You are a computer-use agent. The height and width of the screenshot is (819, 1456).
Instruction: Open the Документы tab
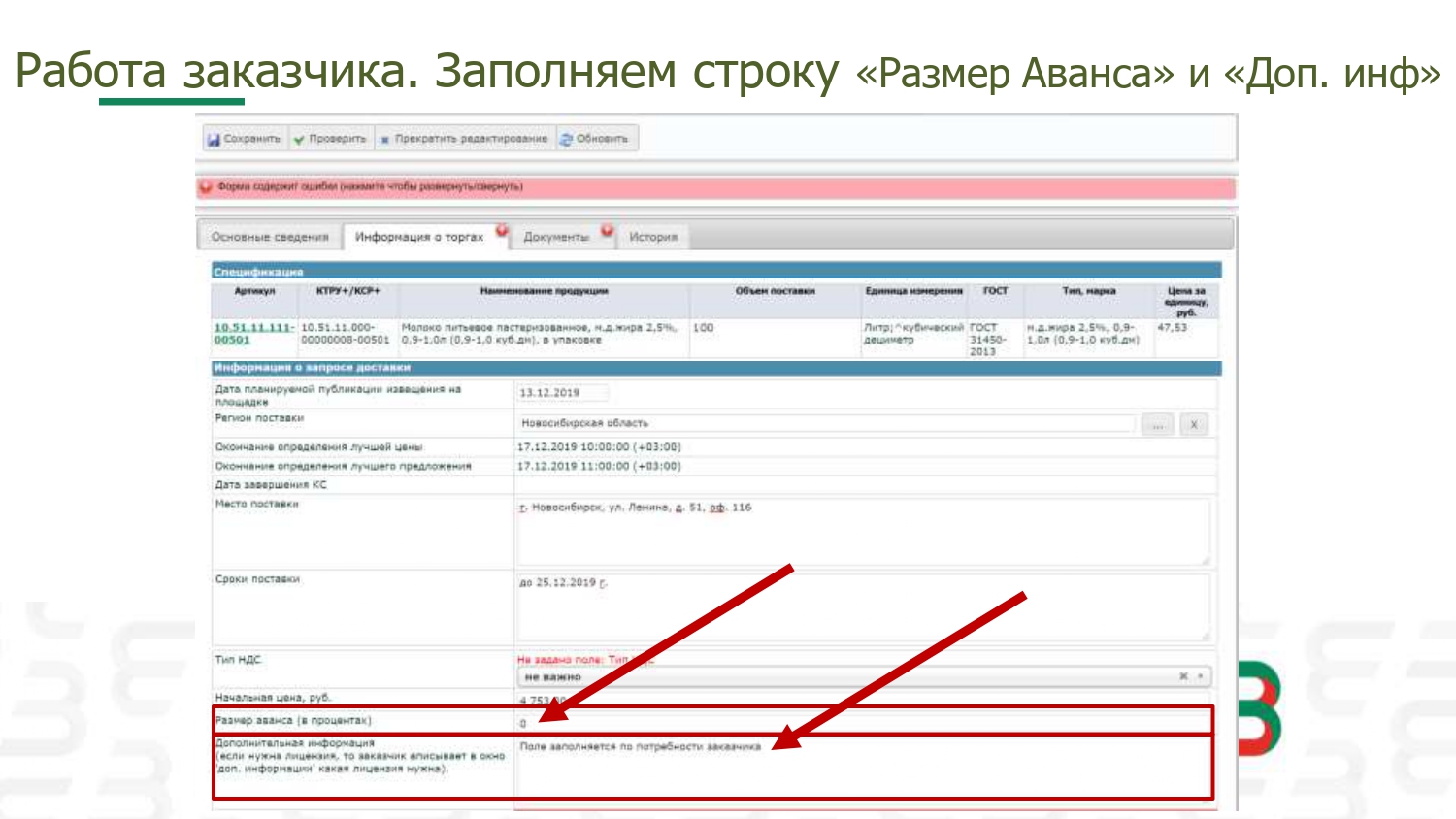tap(555, 237)
